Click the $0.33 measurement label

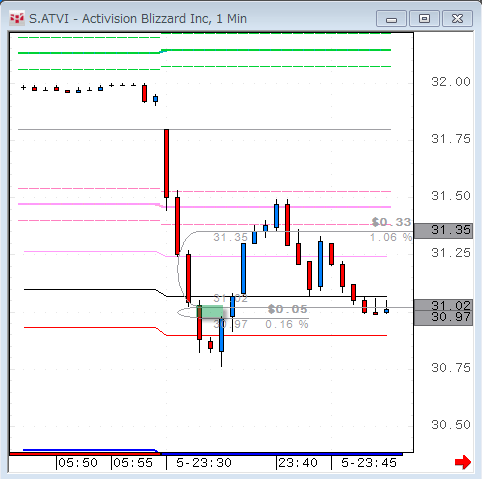391,222
